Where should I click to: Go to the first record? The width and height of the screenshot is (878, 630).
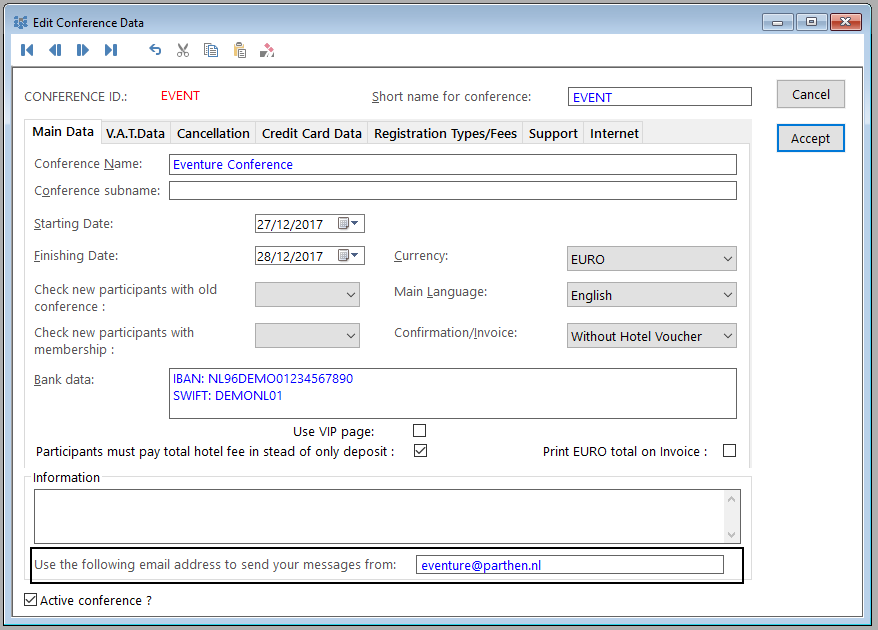click(27, 50)
